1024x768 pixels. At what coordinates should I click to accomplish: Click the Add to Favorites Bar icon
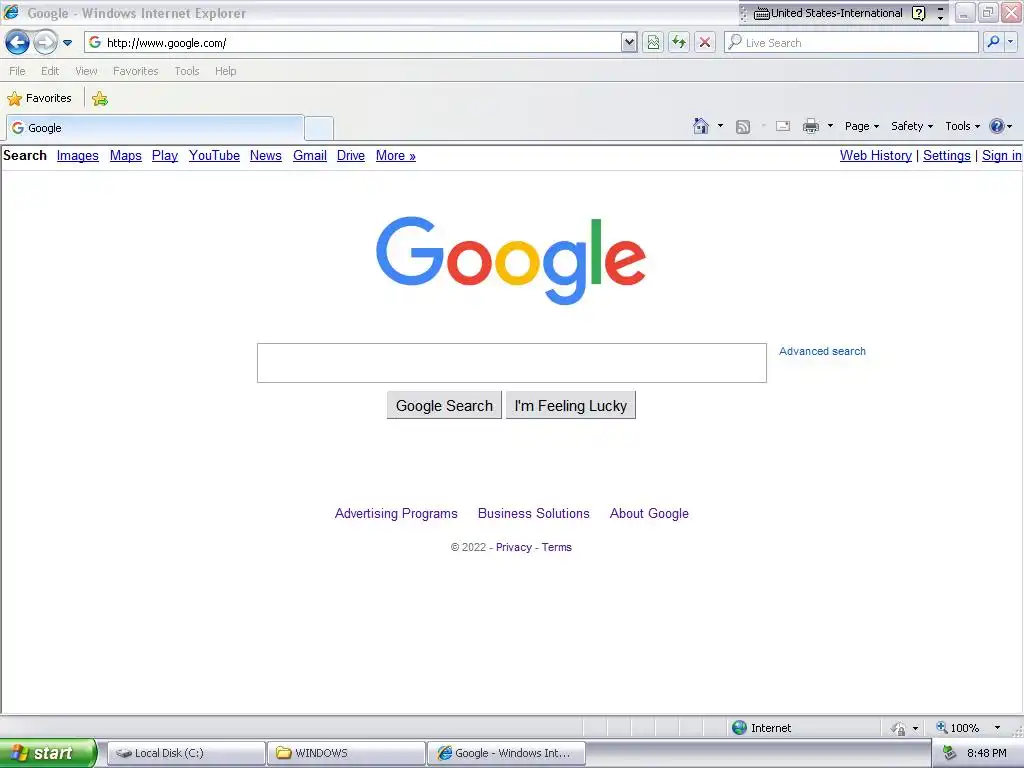pyautogui.click(x=100, y=99)
